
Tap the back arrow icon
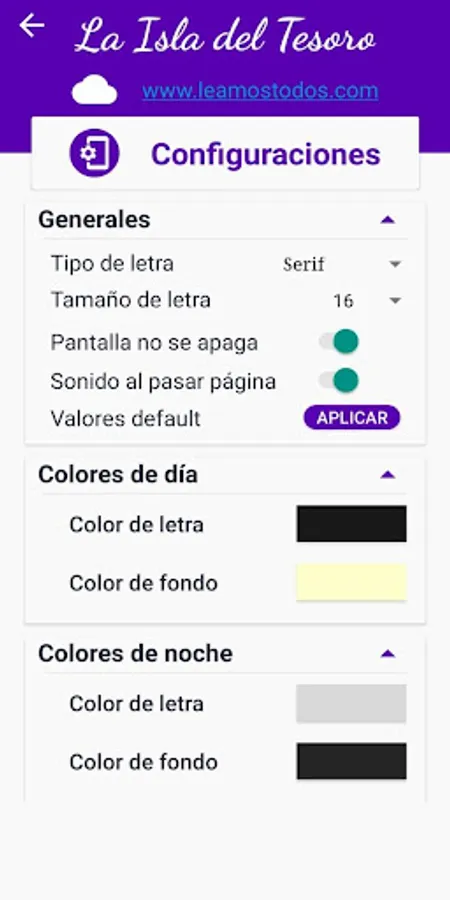tap(32, 26)
